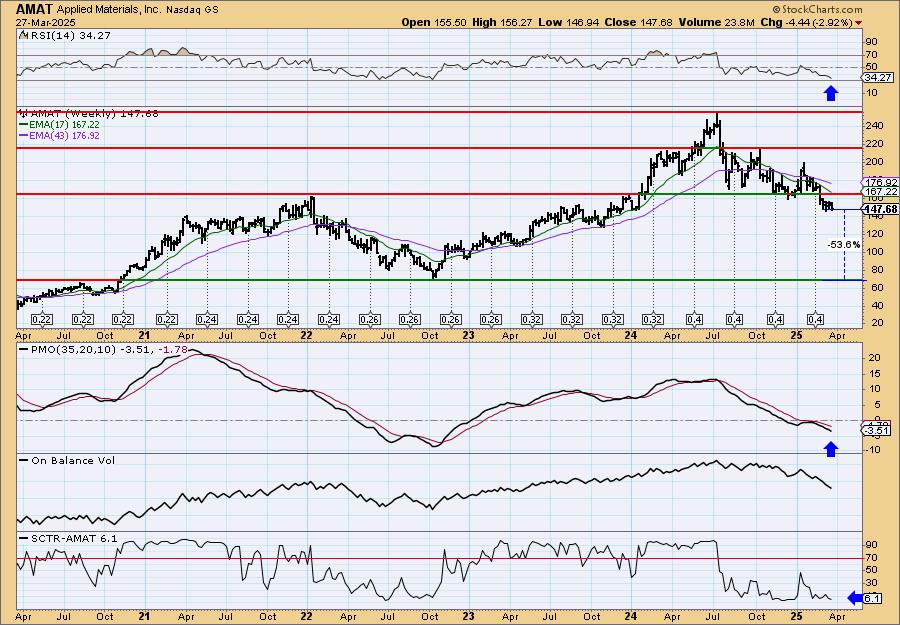Click the 200 price axis label
Viewport: 900px width, 625px height.
[x=875, y=162]
